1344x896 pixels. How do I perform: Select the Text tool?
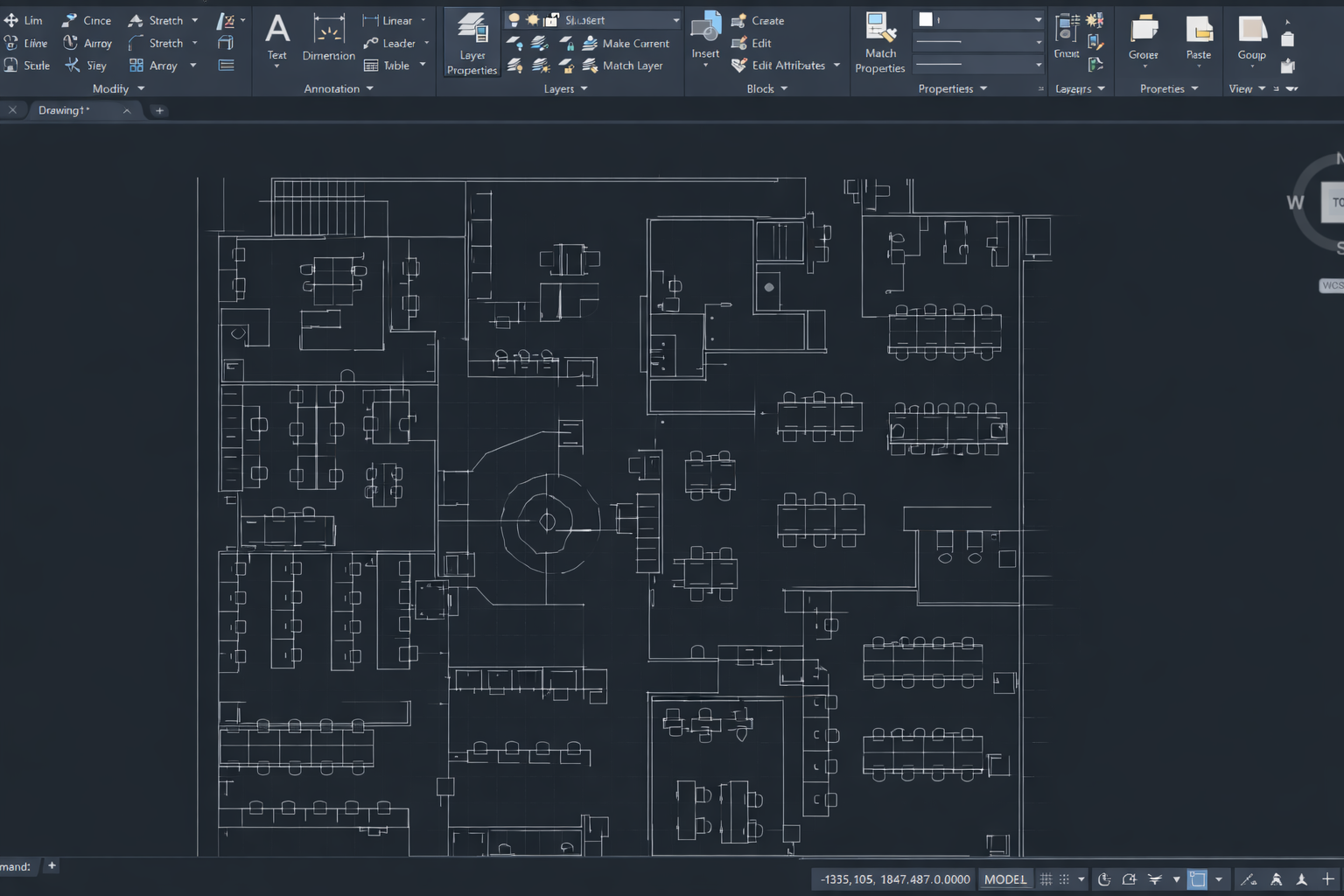coord(277,37)
